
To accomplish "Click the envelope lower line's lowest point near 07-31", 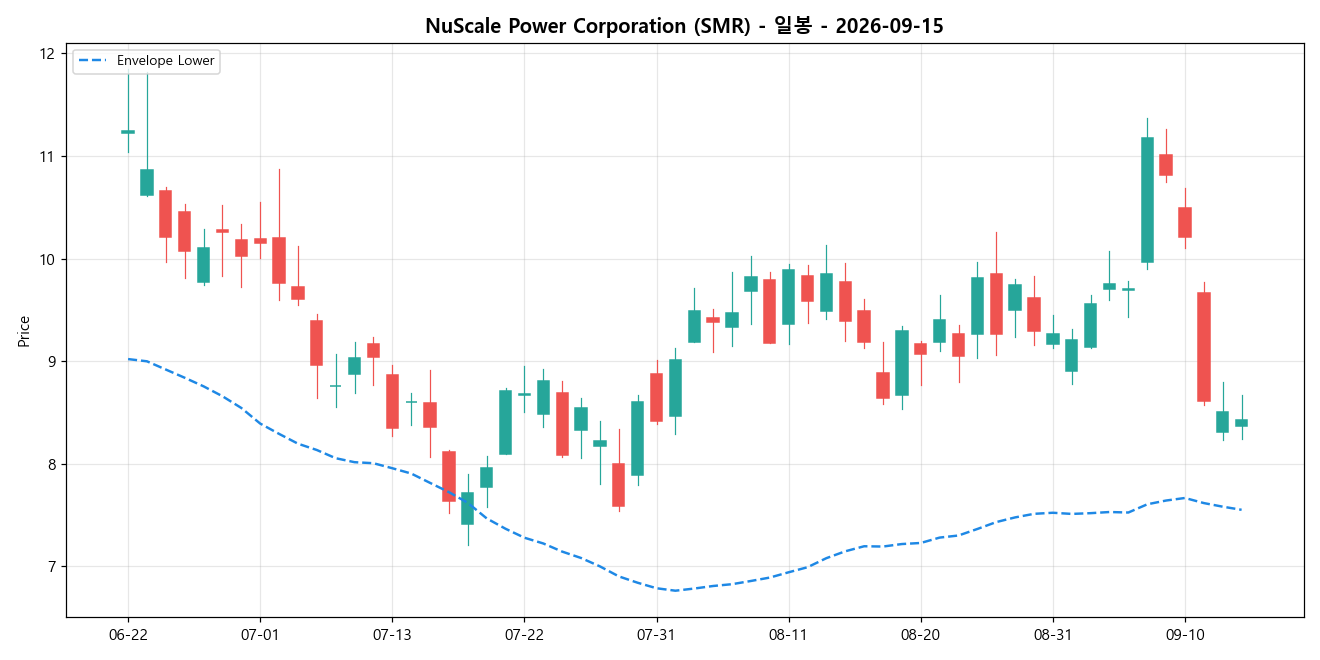I will pyautogui.click(x=675, y=590).
